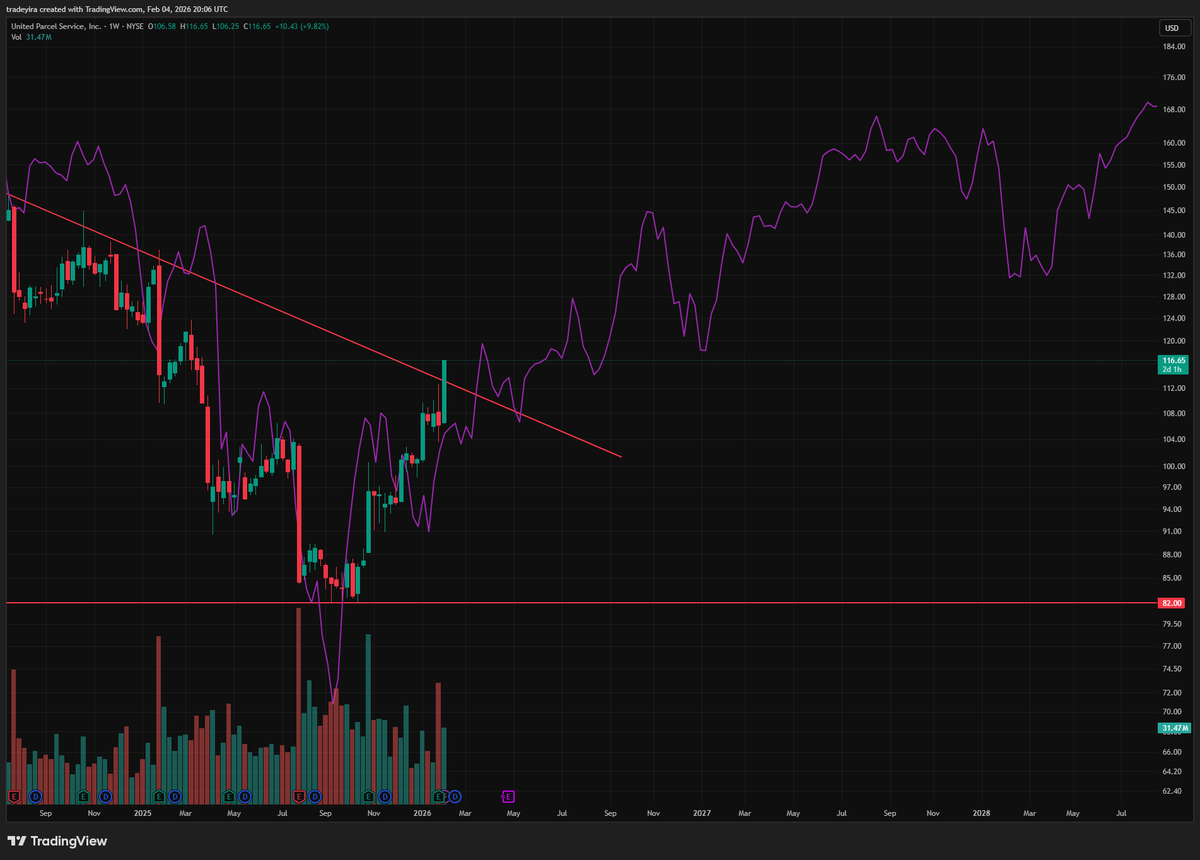The image size is (1200, 860).
Task: Click the 62.40 price axis value
Action: [1172, 791]
